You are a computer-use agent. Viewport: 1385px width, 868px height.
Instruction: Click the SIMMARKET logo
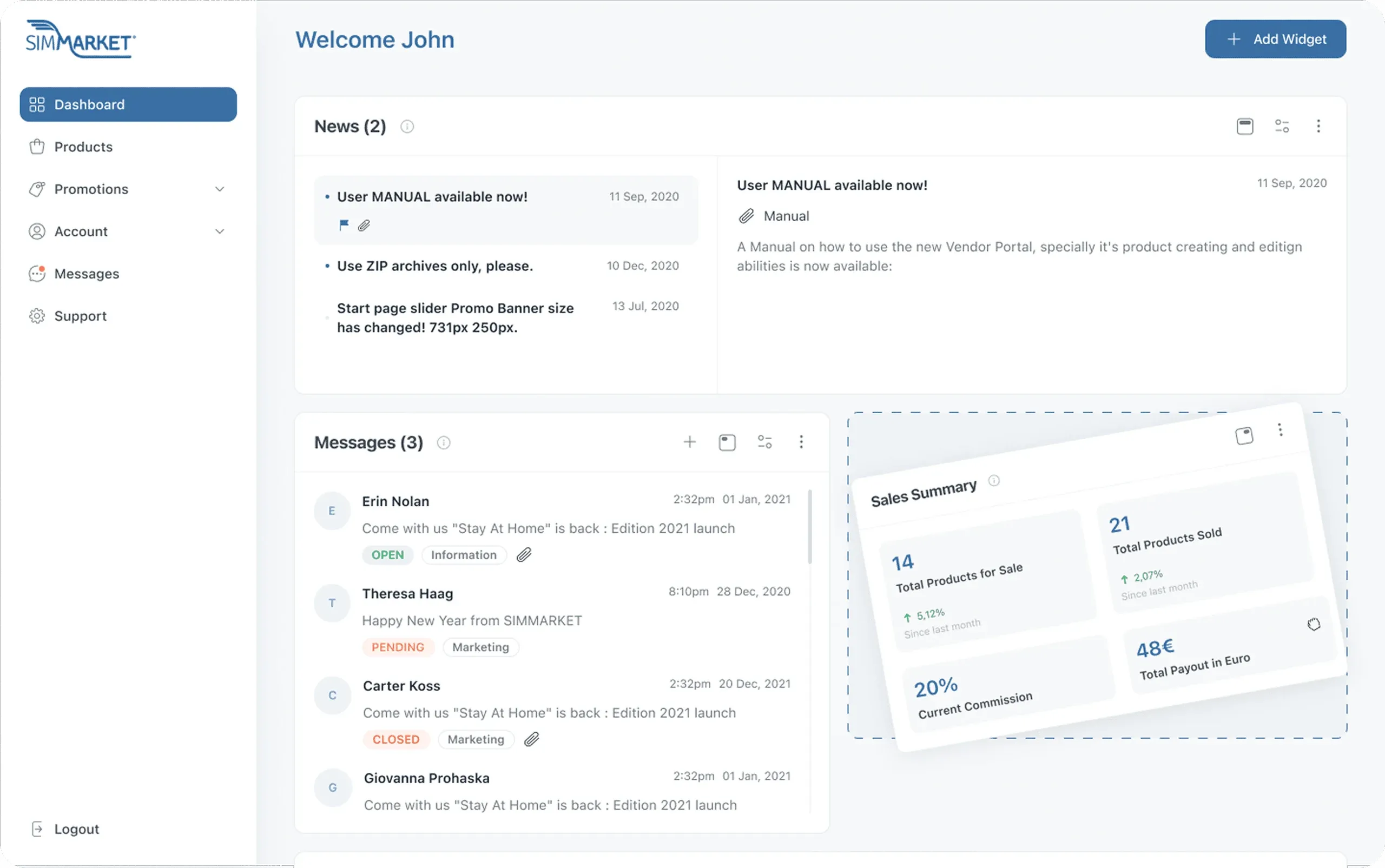tap(81, 39)
